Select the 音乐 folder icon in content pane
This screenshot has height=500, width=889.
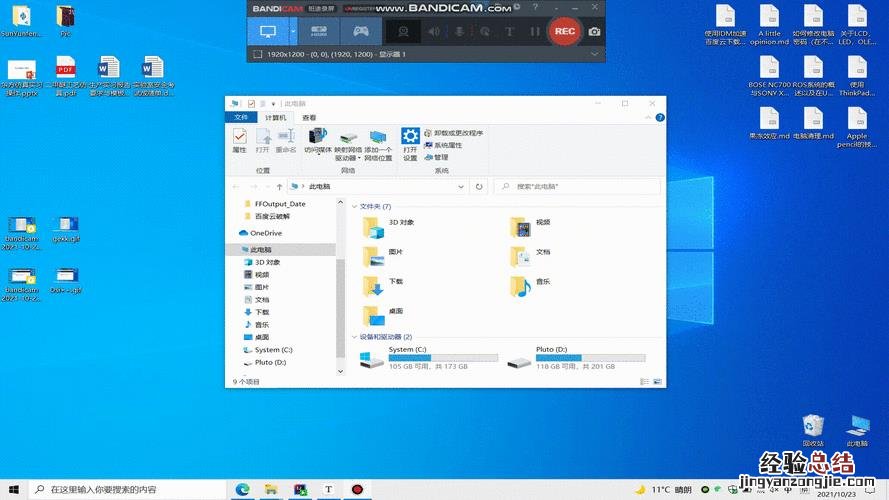pyautogui.click(x=520, y=287)
